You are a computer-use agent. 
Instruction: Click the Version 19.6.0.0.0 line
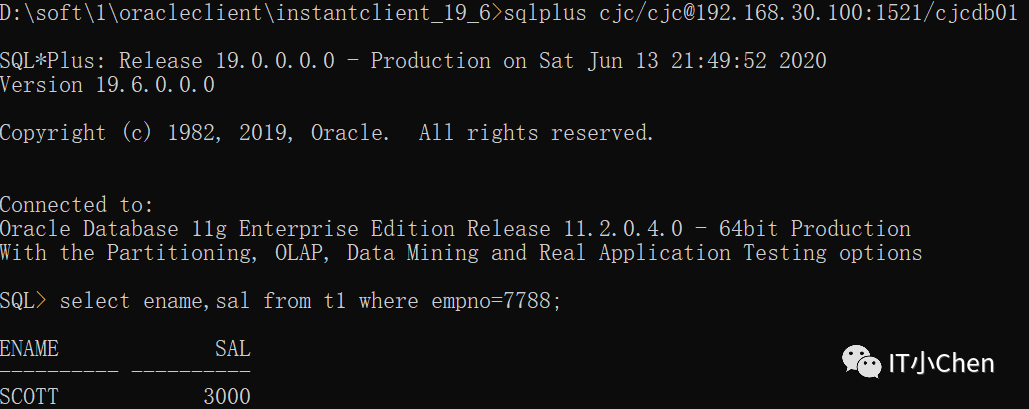coord(108,85)
